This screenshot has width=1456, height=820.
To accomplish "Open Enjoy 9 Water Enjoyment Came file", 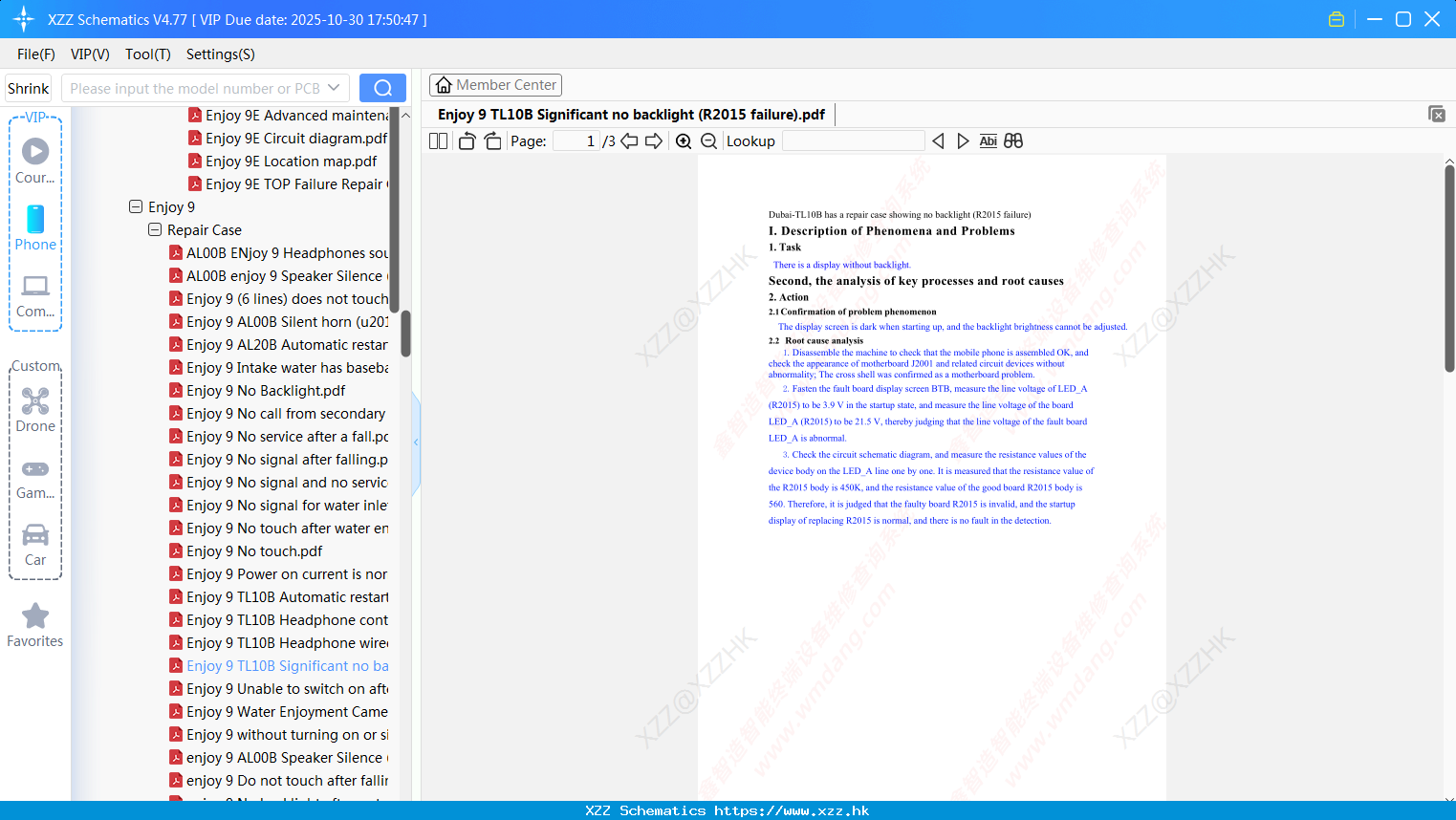I will pyautogui.click(x=279, y=711).
